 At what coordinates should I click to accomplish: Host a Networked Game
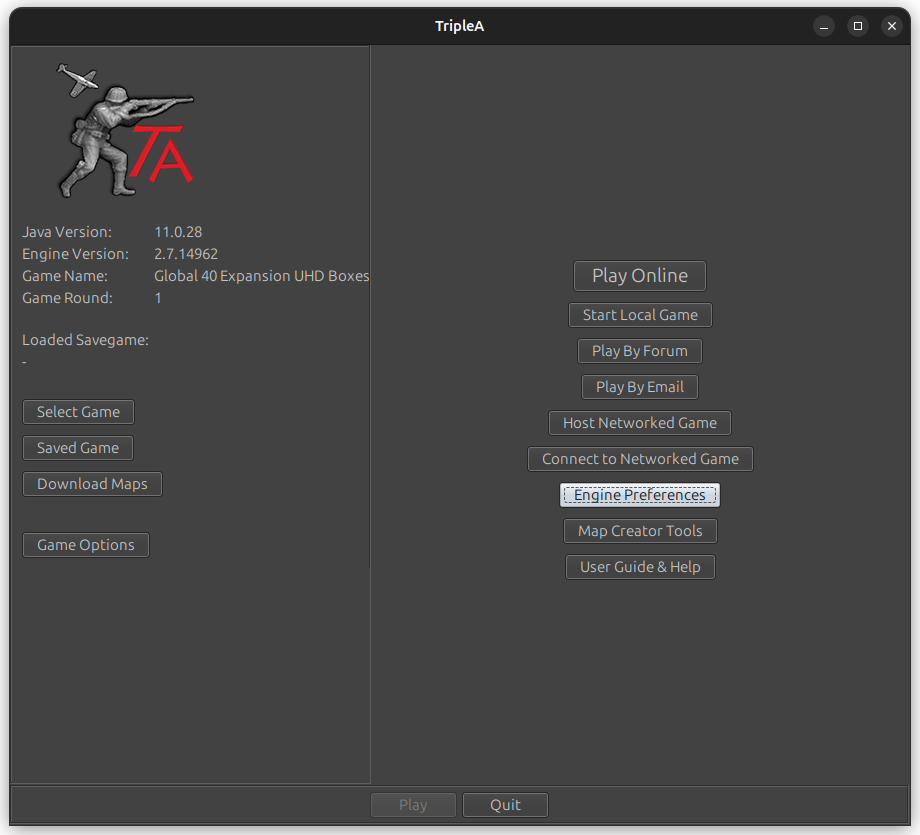(x=639, y=422)
